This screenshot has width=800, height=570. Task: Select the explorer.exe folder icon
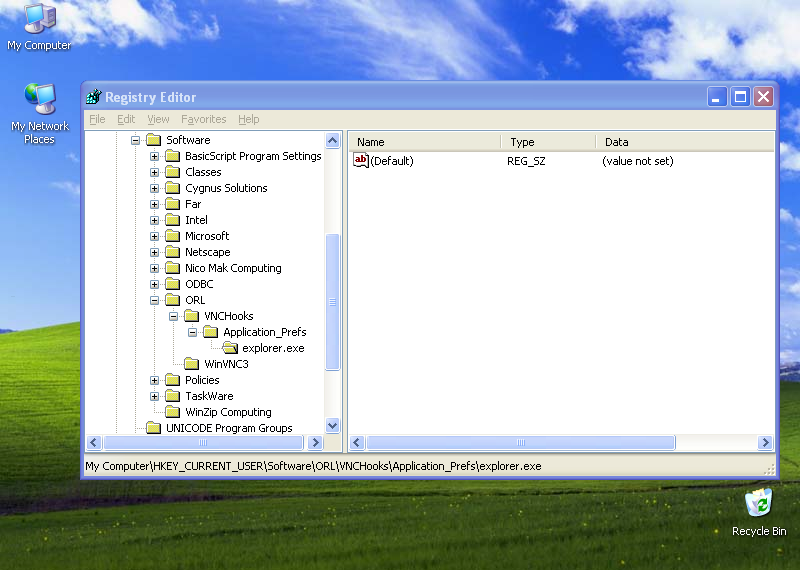click(x=230, y=348)
